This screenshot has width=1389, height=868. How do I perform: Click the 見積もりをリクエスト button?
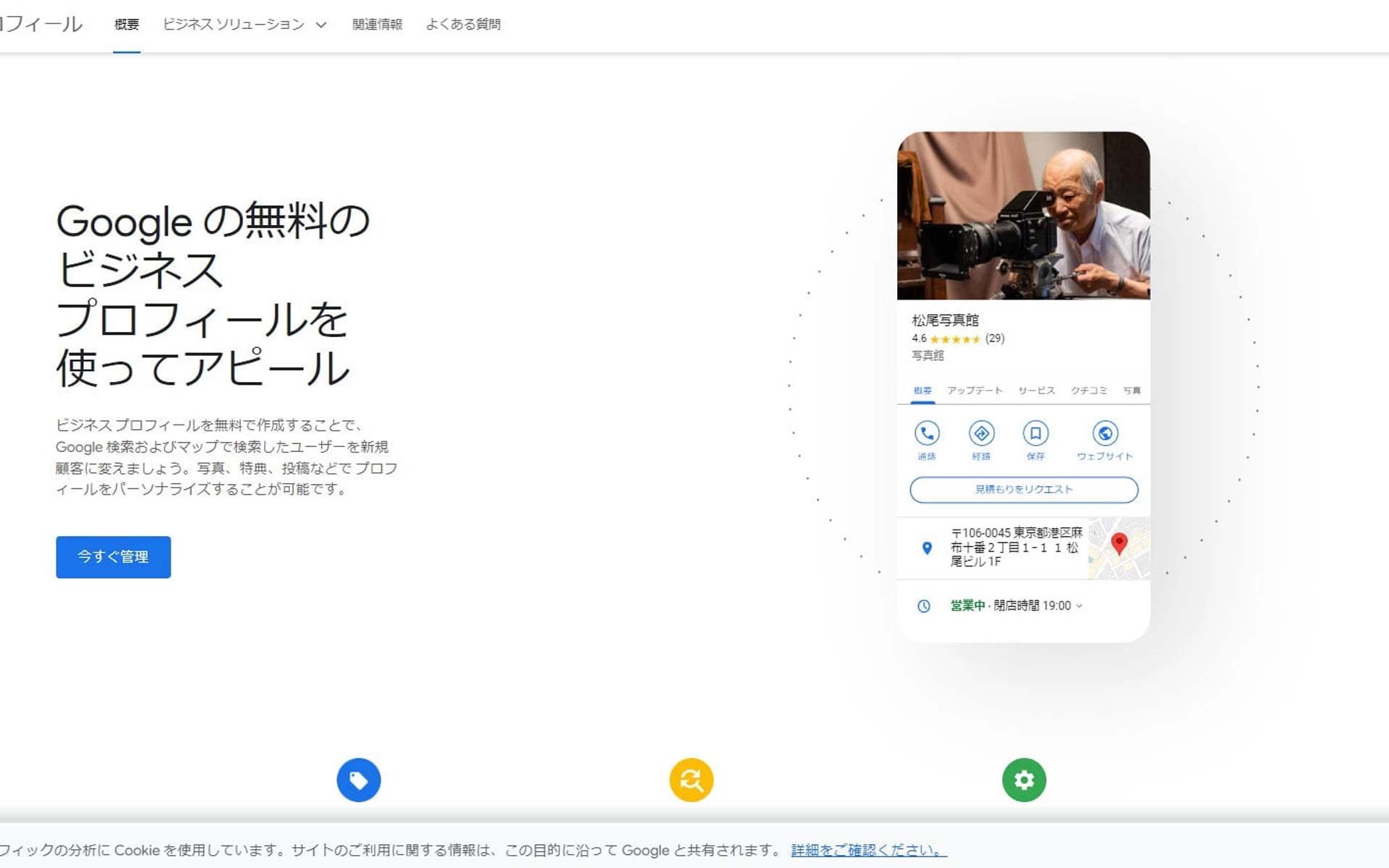[x=1024, y=490]
